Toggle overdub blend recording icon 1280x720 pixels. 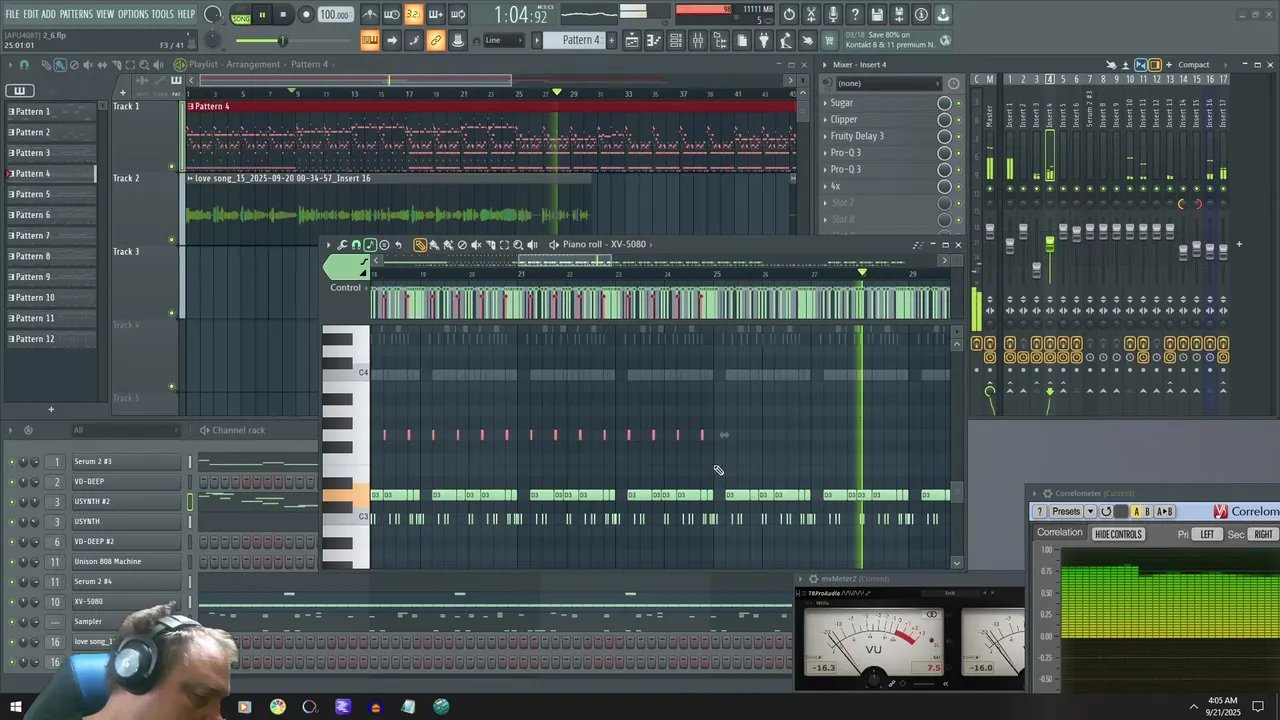tap(435, 15)
